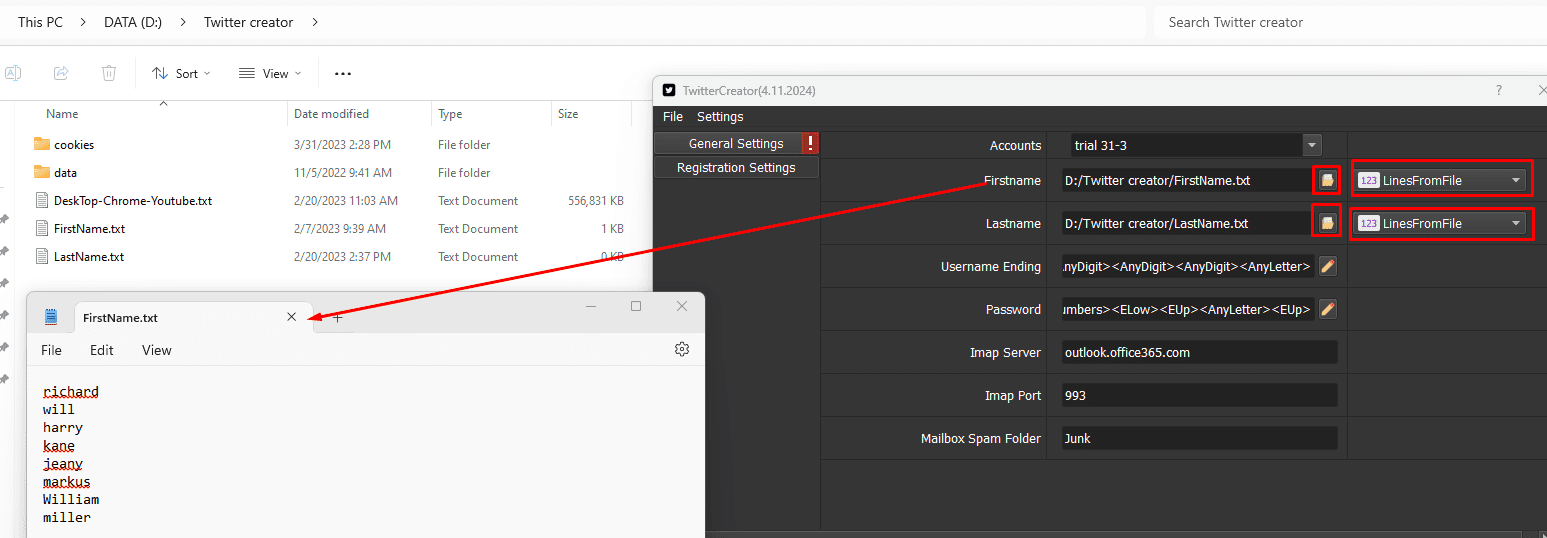Click the Explorer delete trash icon

[x=109, y=73]
